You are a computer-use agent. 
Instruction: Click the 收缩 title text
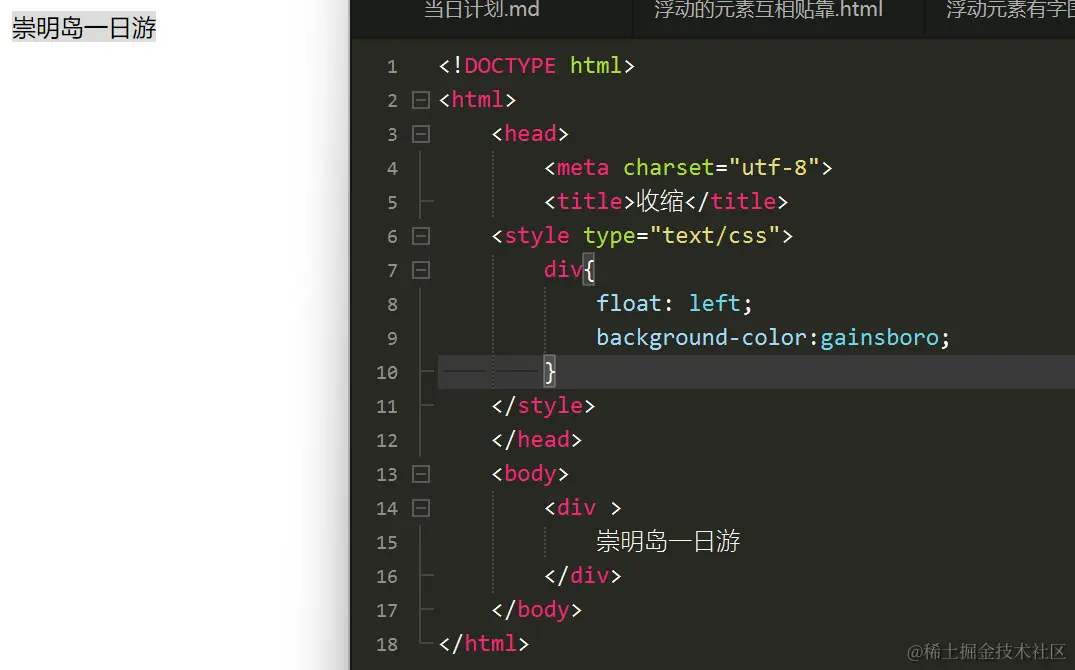click(660, 201)
